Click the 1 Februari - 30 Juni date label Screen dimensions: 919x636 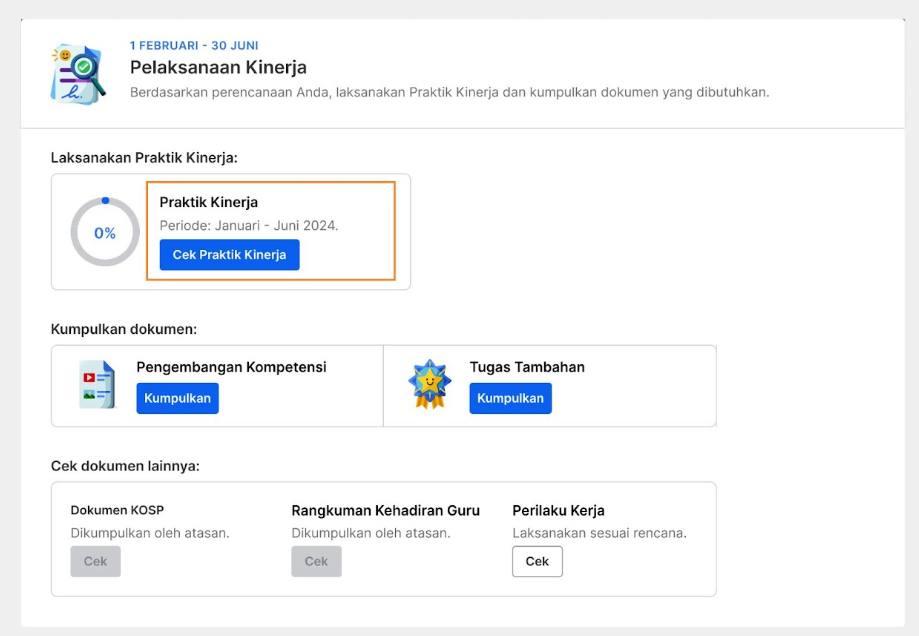click(x=194, y=46)
